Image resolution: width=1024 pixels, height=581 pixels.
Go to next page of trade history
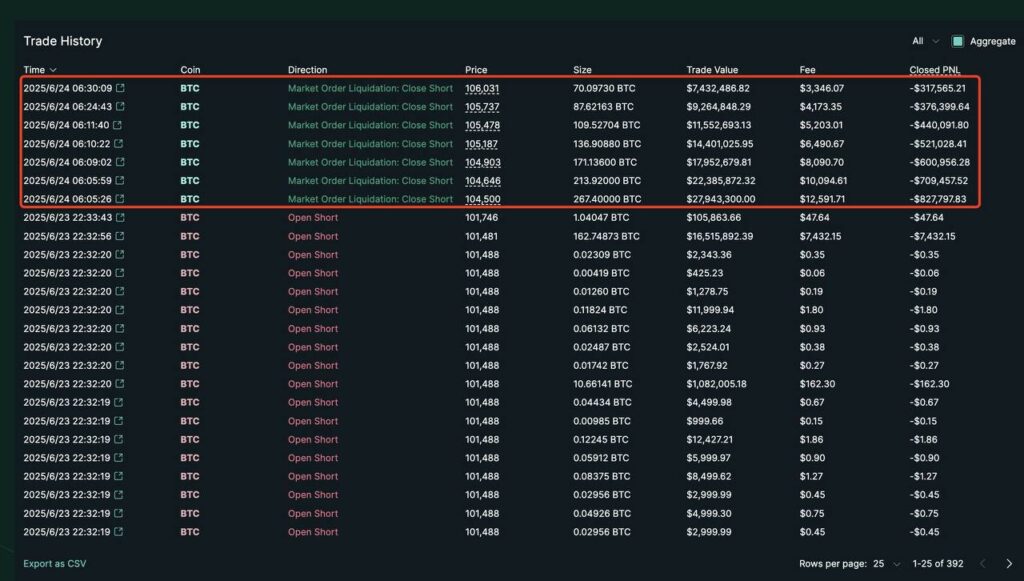click(x=1008, y=564)
